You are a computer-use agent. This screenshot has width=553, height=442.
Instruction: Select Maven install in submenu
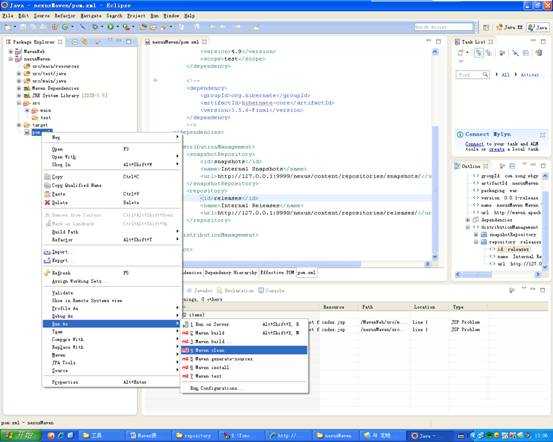click(244, 368)
